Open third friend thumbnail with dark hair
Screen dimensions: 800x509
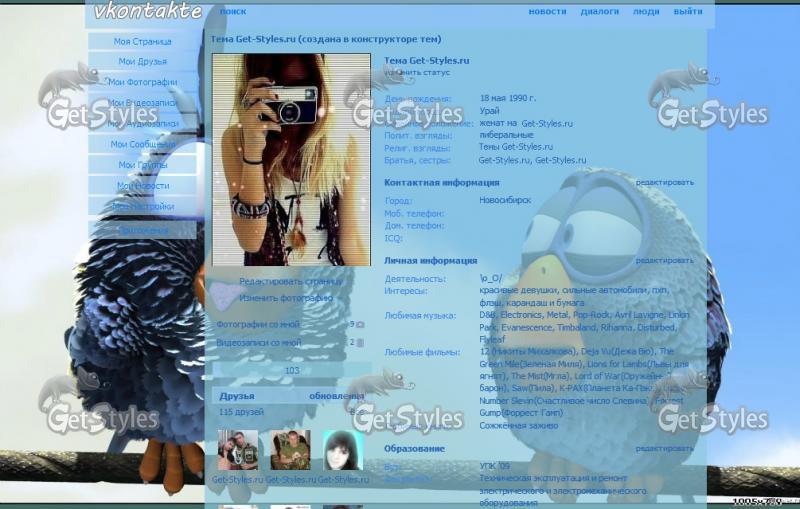(x=343, y=450)
